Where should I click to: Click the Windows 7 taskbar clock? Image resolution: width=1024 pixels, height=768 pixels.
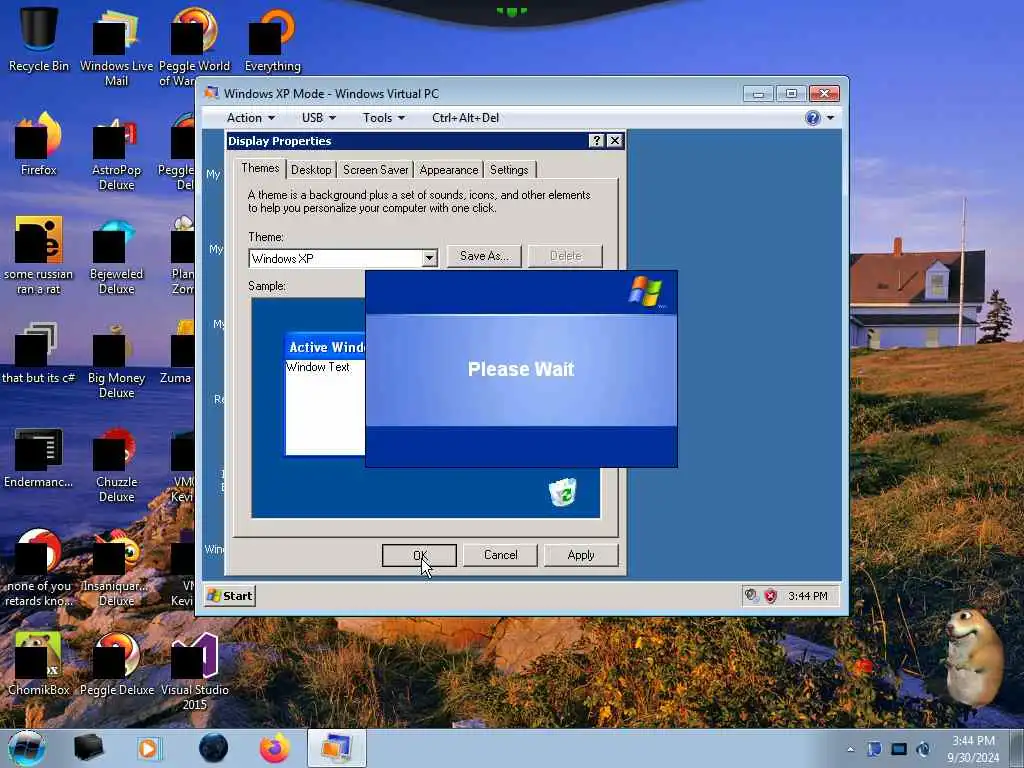(973, 749)
